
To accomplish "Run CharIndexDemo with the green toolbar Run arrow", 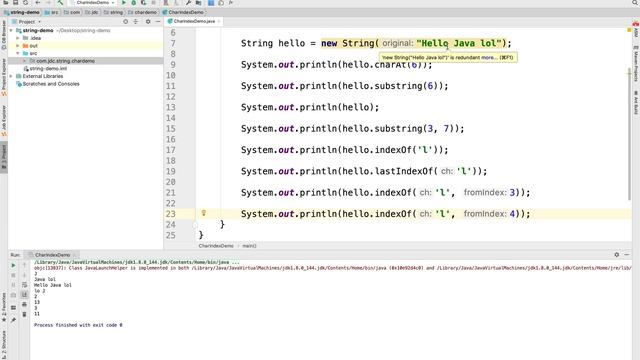I will 124,3.
